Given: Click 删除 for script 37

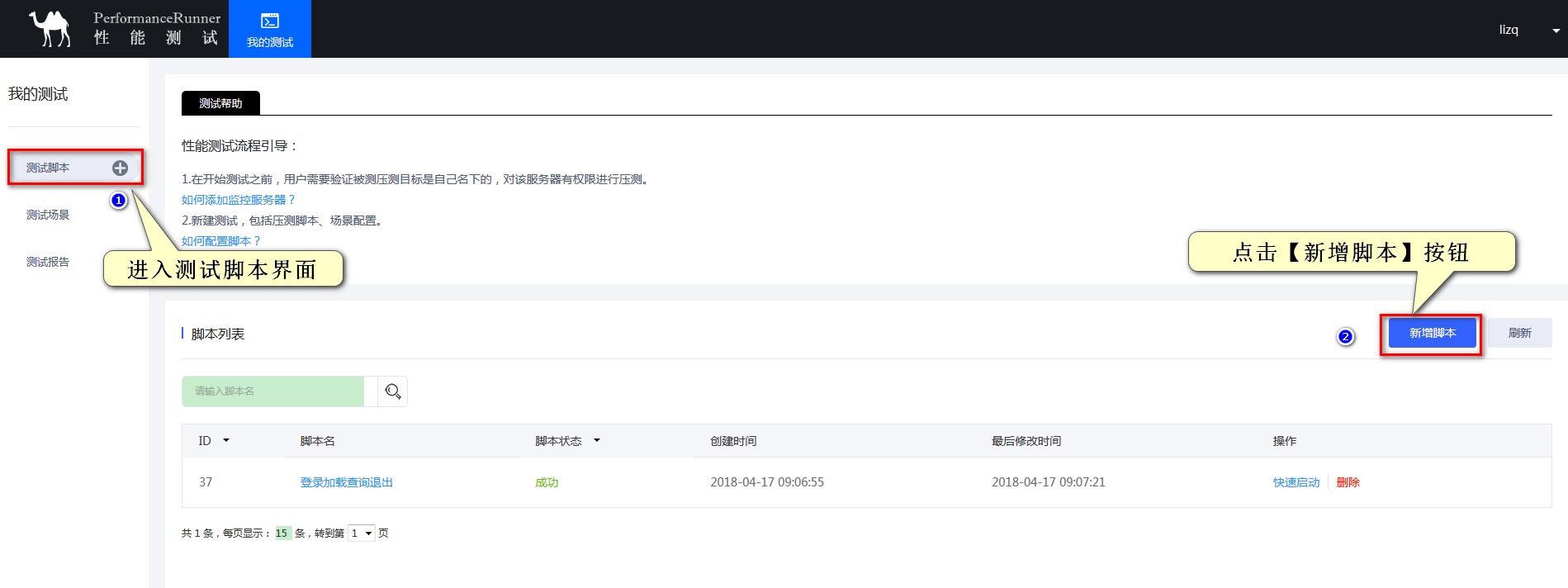Looking at the screenshot, I should coord(1348,482).
